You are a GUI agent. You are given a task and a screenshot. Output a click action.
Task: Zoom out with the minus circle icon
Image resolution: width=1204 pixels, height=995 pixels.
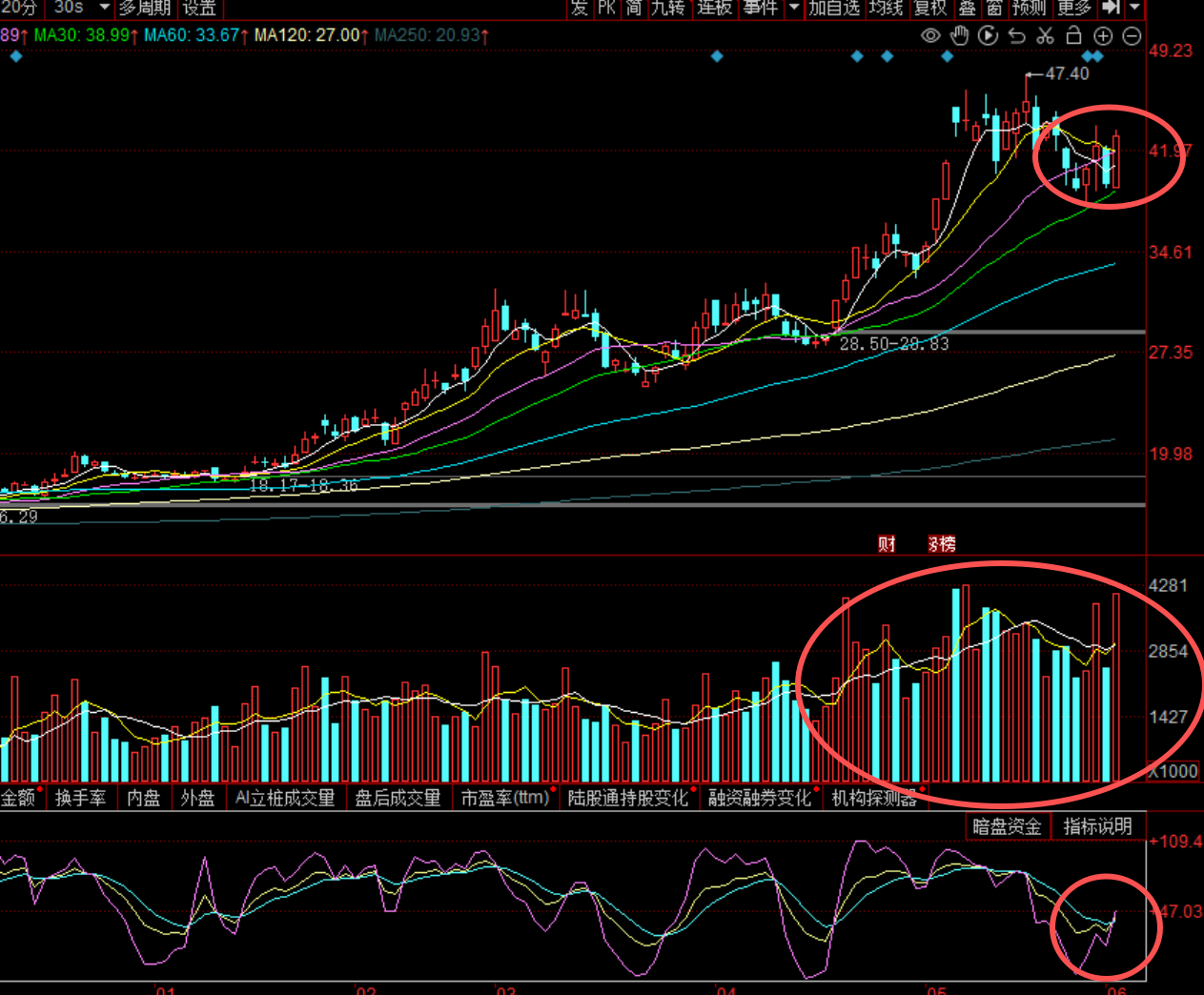1132,36
